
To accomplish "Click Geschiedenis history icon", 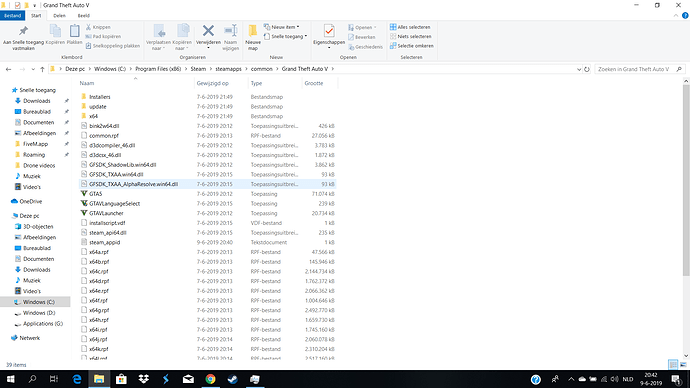I will pyautogui.click(x=365, y=47).
